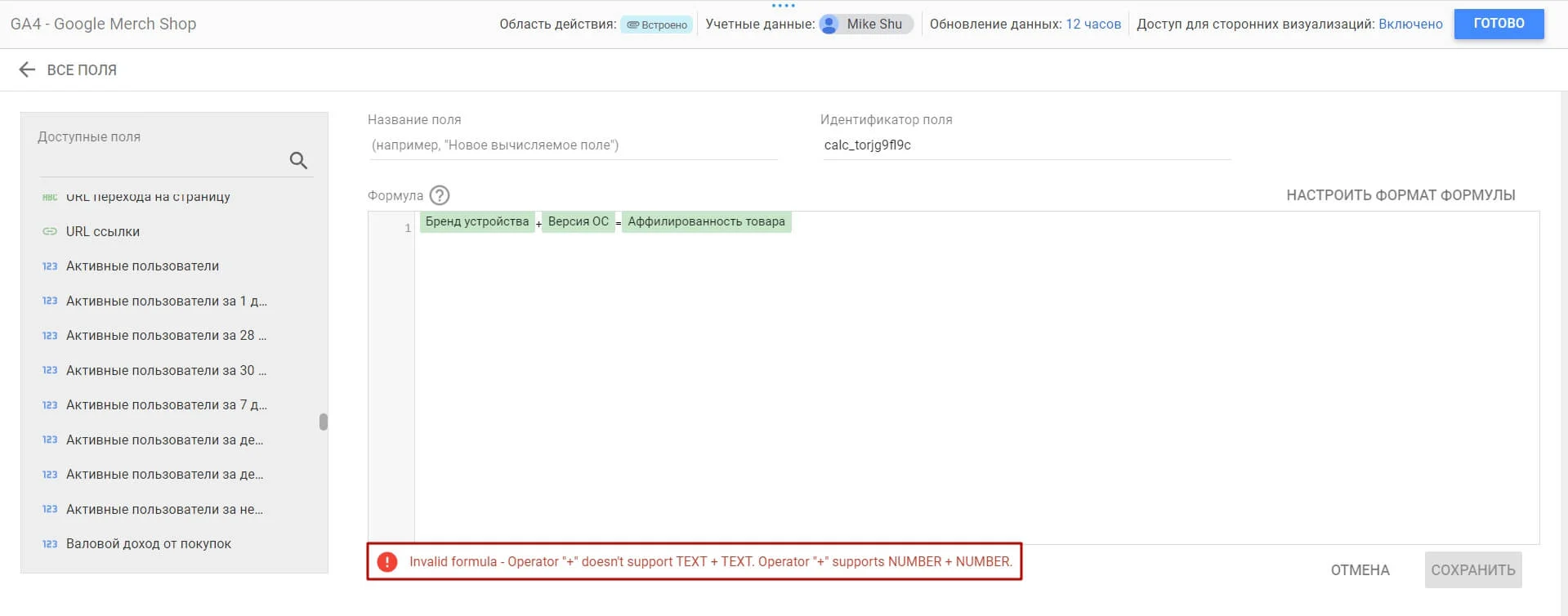The image size is (1568, 616).
Task: Click the Mike Shu credentials chip
Action: click(866, 25)
